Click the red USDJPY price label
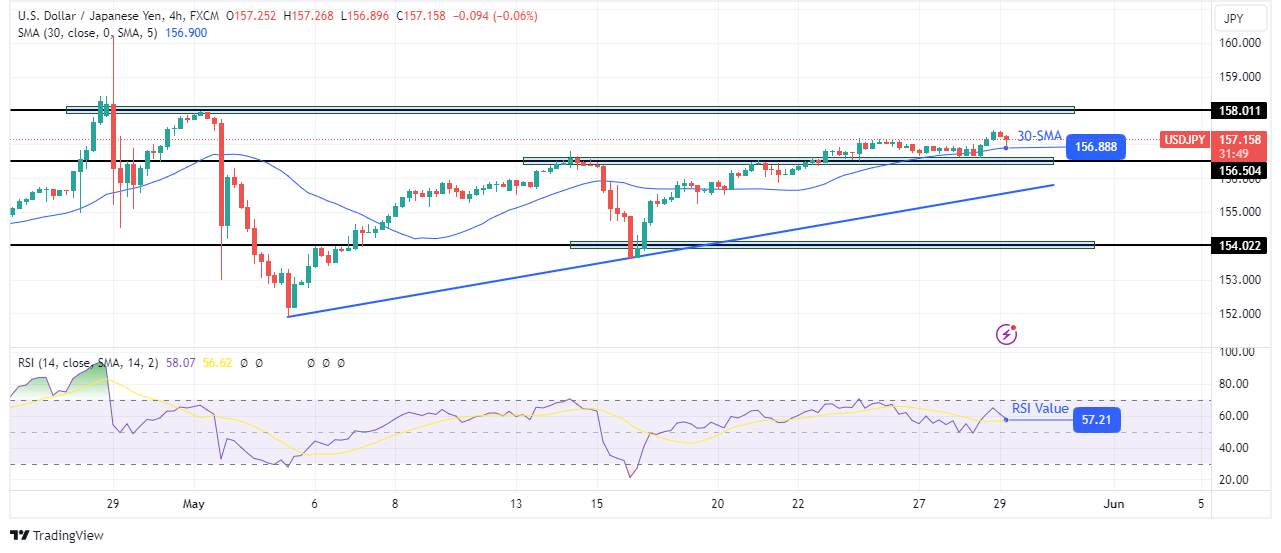The width and height of the screenshot is (1281, 553). pos(1183,139)
